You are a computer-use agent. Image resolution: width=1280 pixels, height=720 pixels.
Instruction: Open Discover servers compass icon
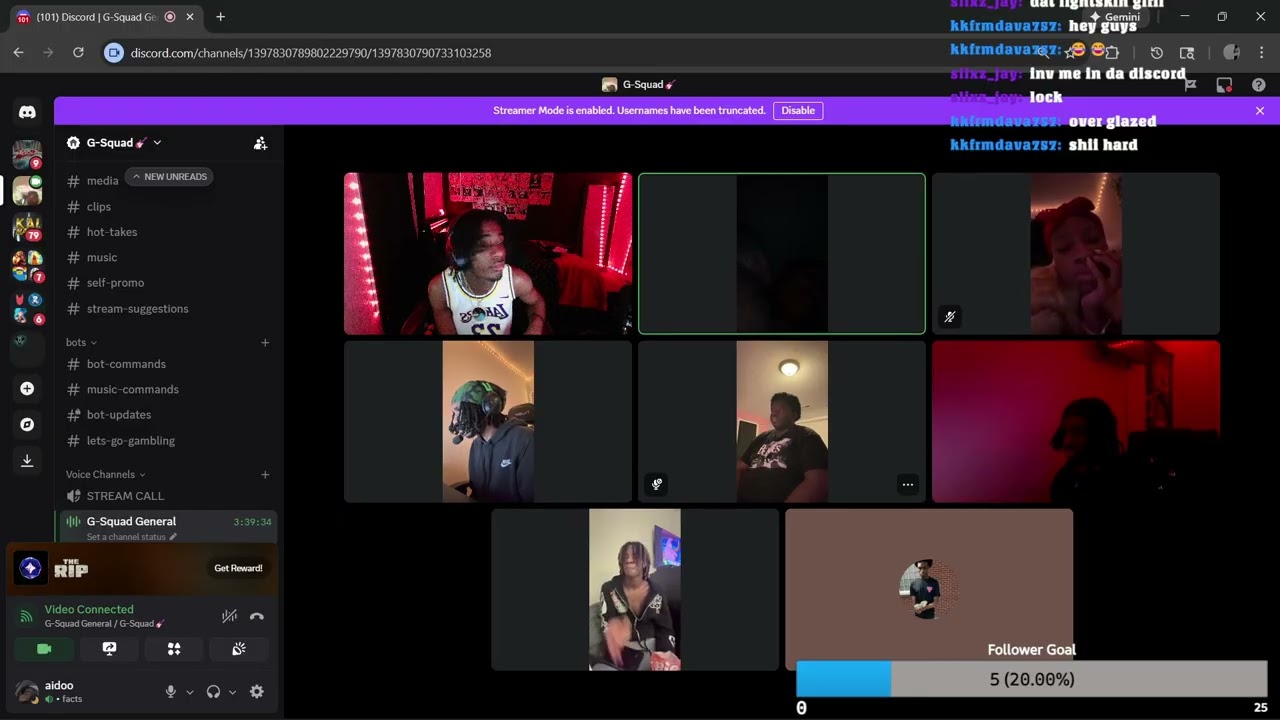(x=27, y=424)
